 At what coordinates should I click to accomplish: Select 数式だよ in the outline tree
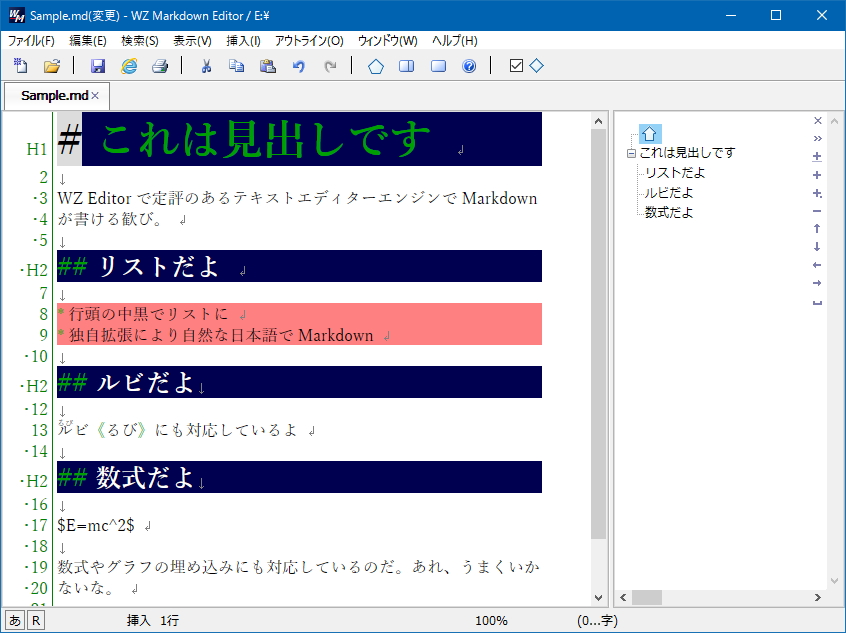(x=669, y=213)
